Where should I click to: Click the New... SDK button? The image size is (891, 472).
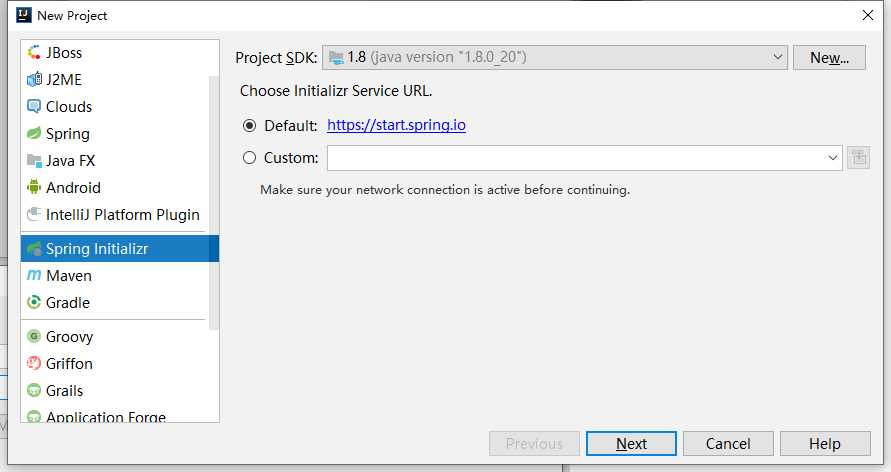[829, 57]
